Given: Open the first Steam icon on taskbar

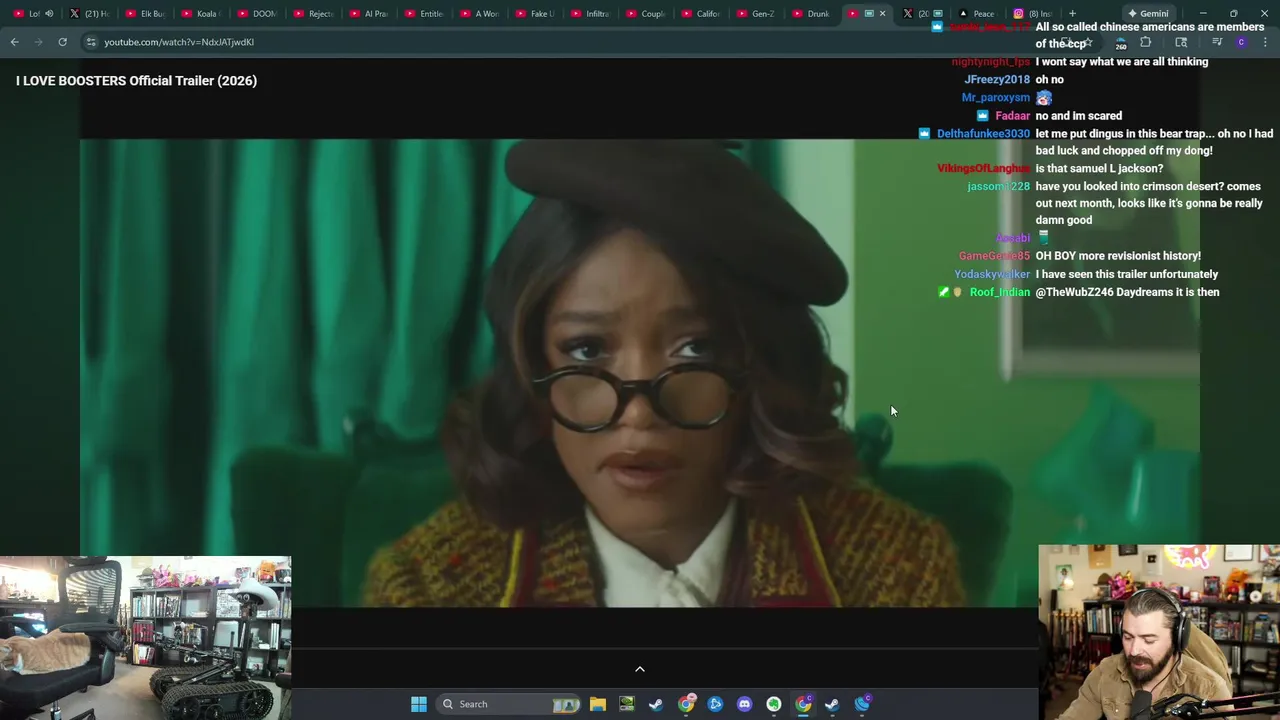Looking at the screenshot, I should tap(656, 704).
